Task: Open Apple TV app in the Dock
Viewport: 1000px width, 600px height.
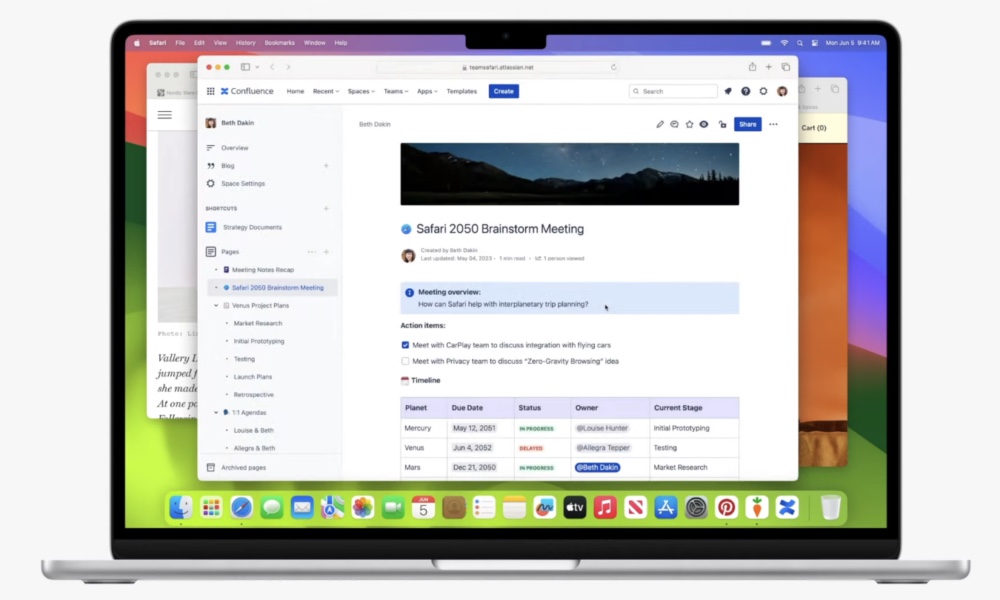Action: [x=575, y=508]
